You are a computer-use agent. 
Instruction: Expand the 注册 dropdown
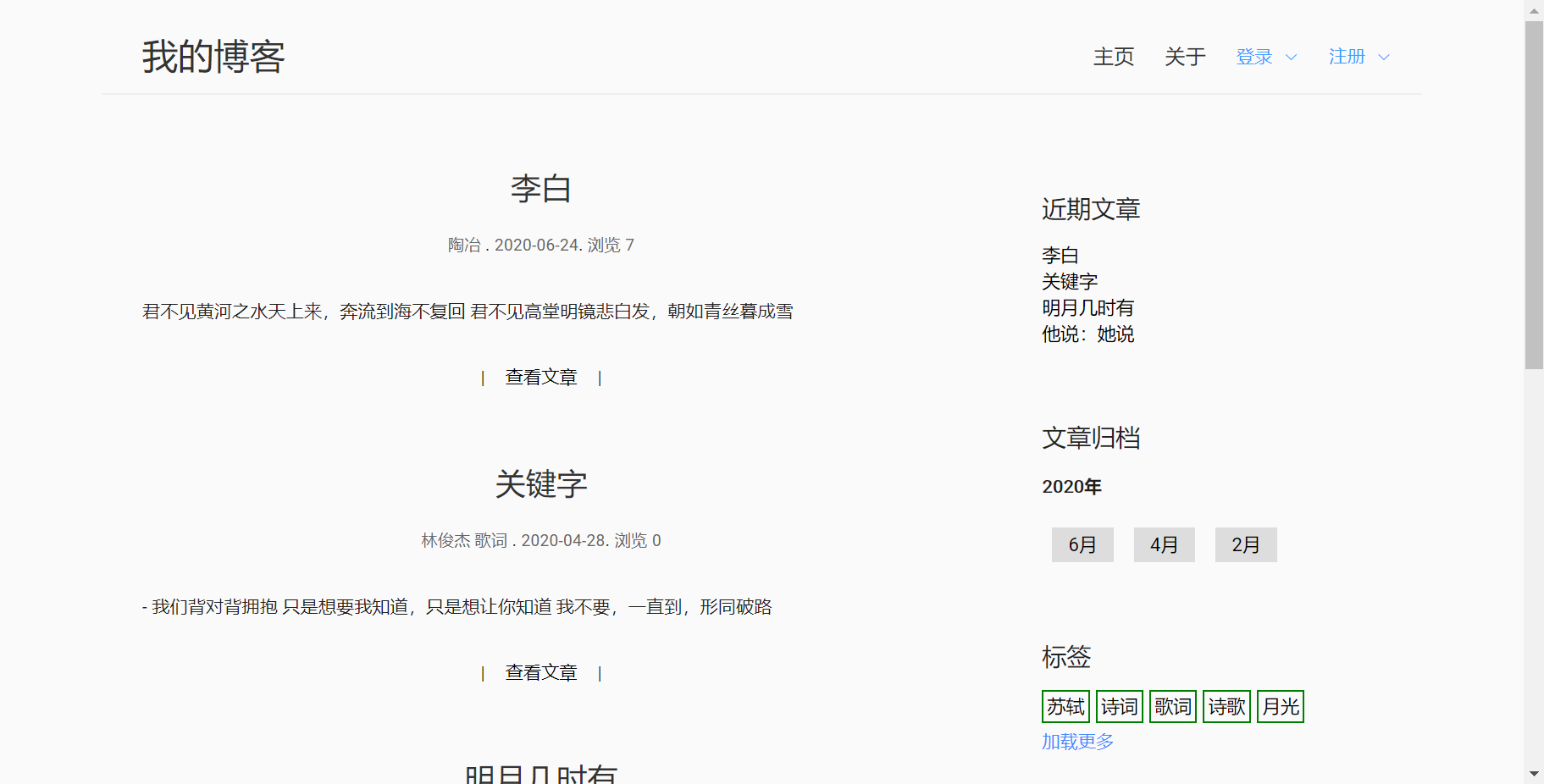pyautogui.click(x=1347, y=57)
